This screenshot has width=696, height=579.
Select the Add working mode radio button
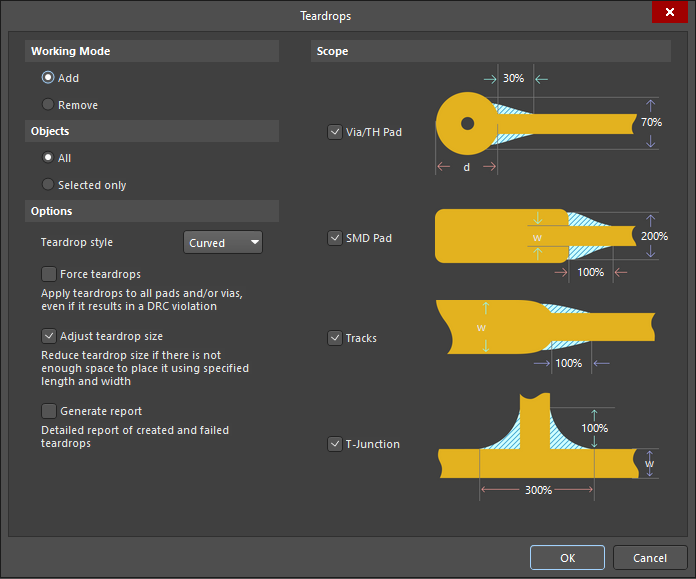click(48, 78)
